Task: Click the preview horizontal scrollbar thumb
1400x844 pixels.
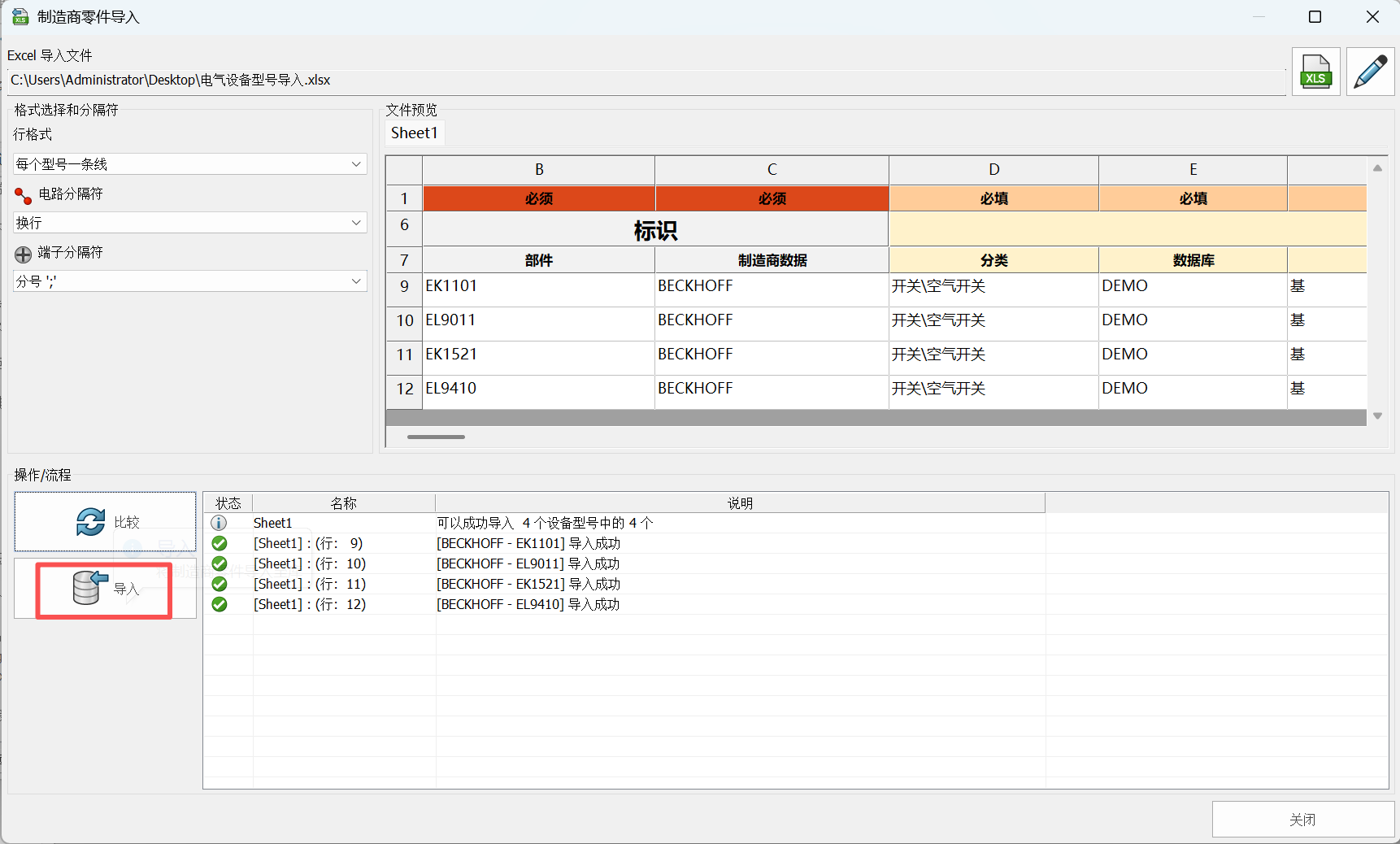Action: (436, 437)
